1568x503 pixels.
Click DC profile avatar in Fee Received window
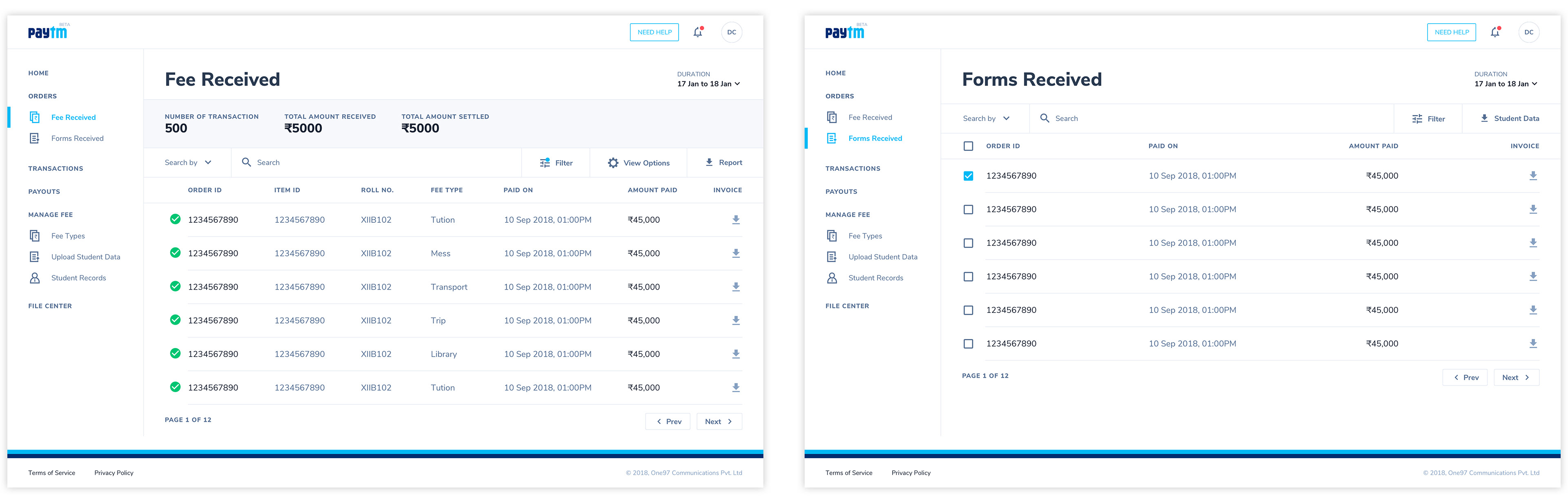[x=732, y=32]
